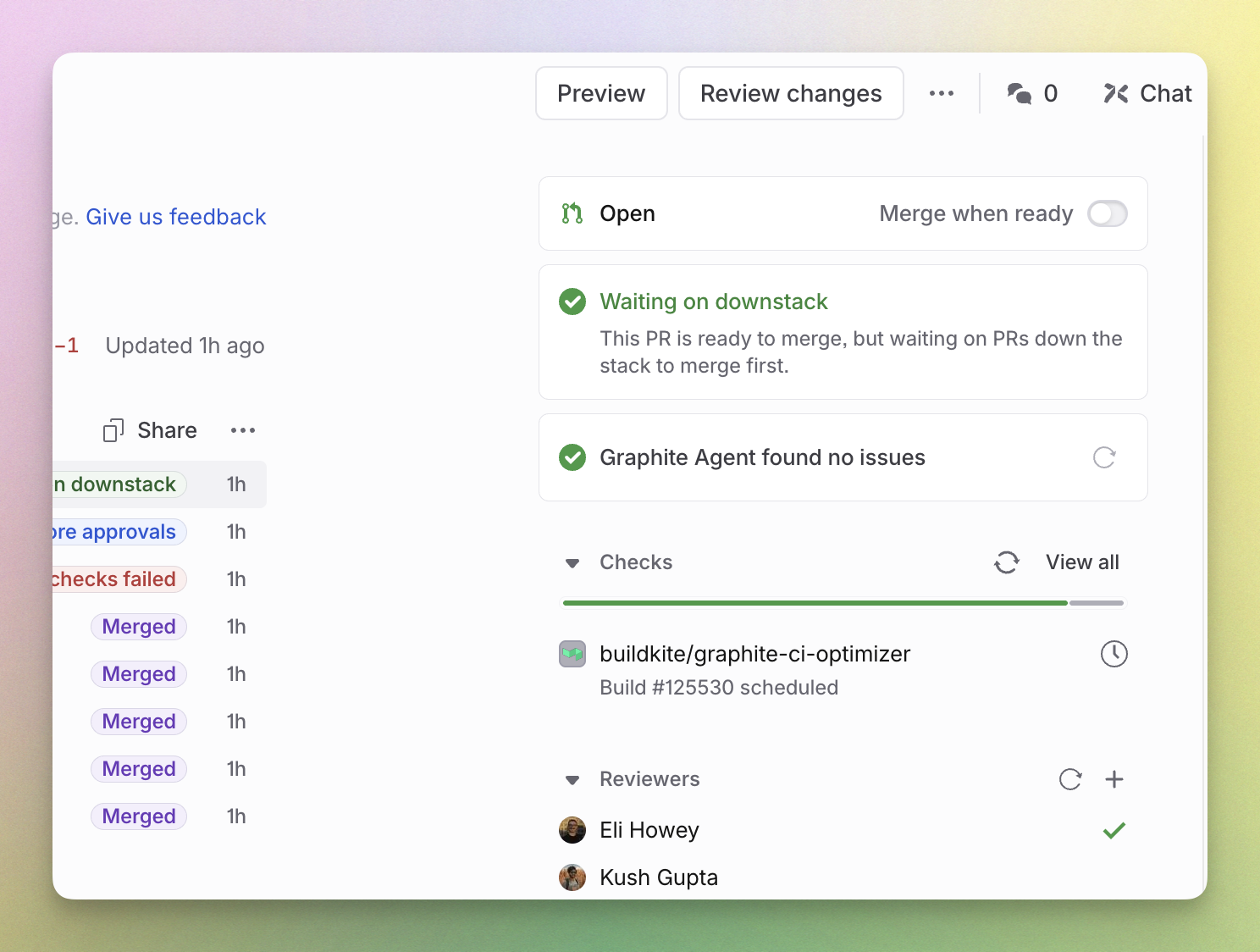The image size is (1260, 952).
Task: Click reviewer Kush Gupta's avatar
Action: tap(572, 877)
